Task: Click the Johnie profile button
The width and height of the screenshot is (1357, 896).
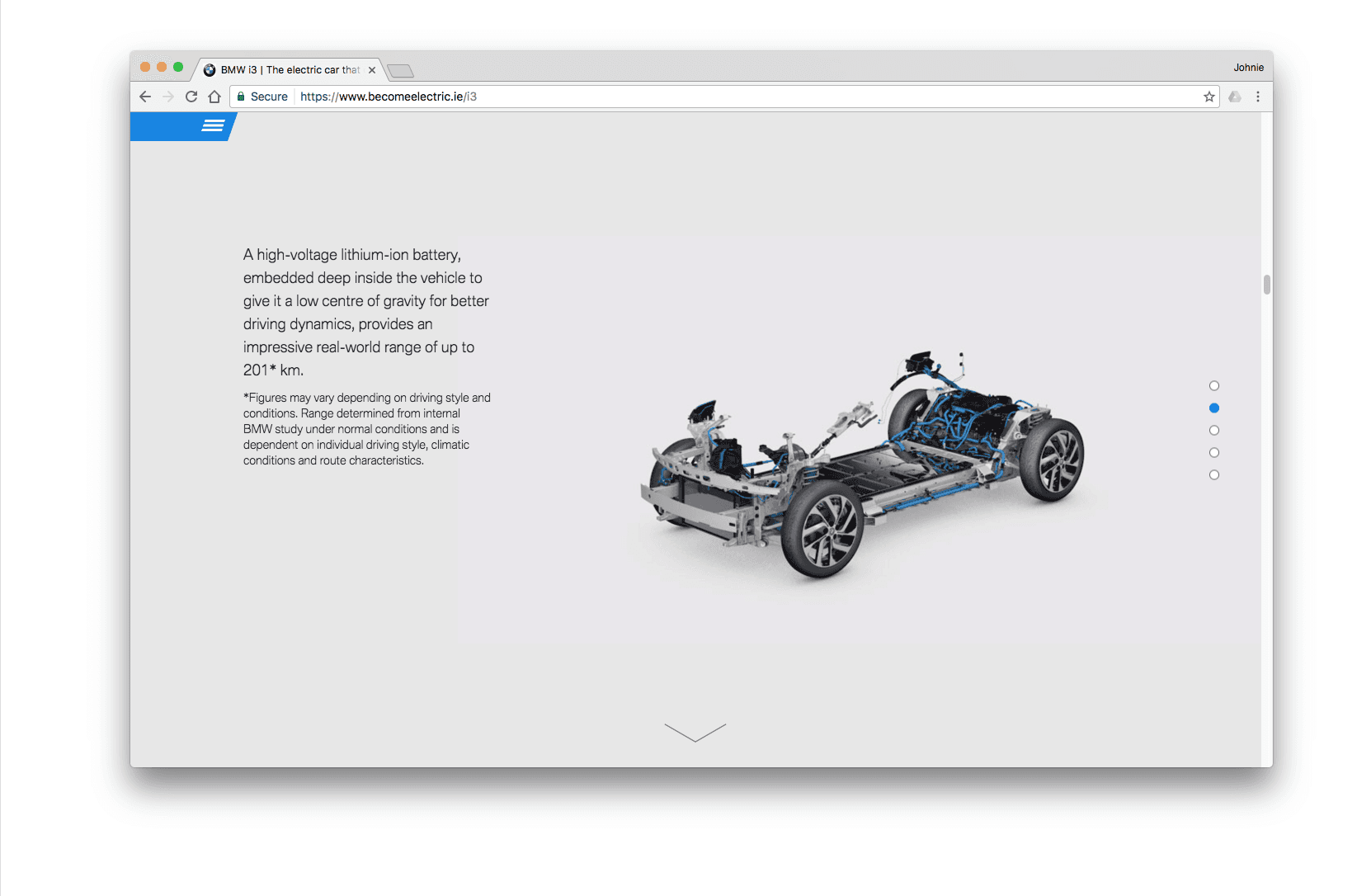Action: tap(1249, 68)
